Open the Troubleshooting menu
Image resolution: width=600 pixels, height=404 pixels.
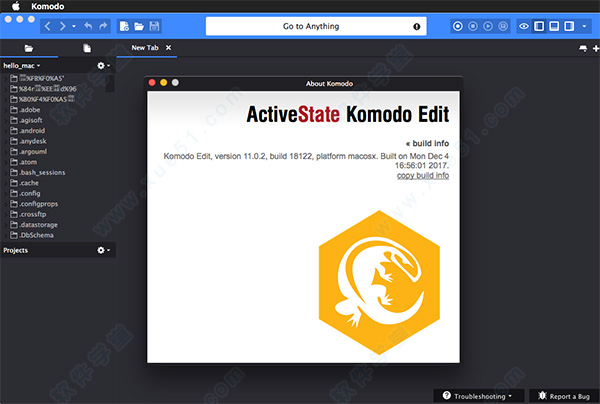(x=478, y=396)
